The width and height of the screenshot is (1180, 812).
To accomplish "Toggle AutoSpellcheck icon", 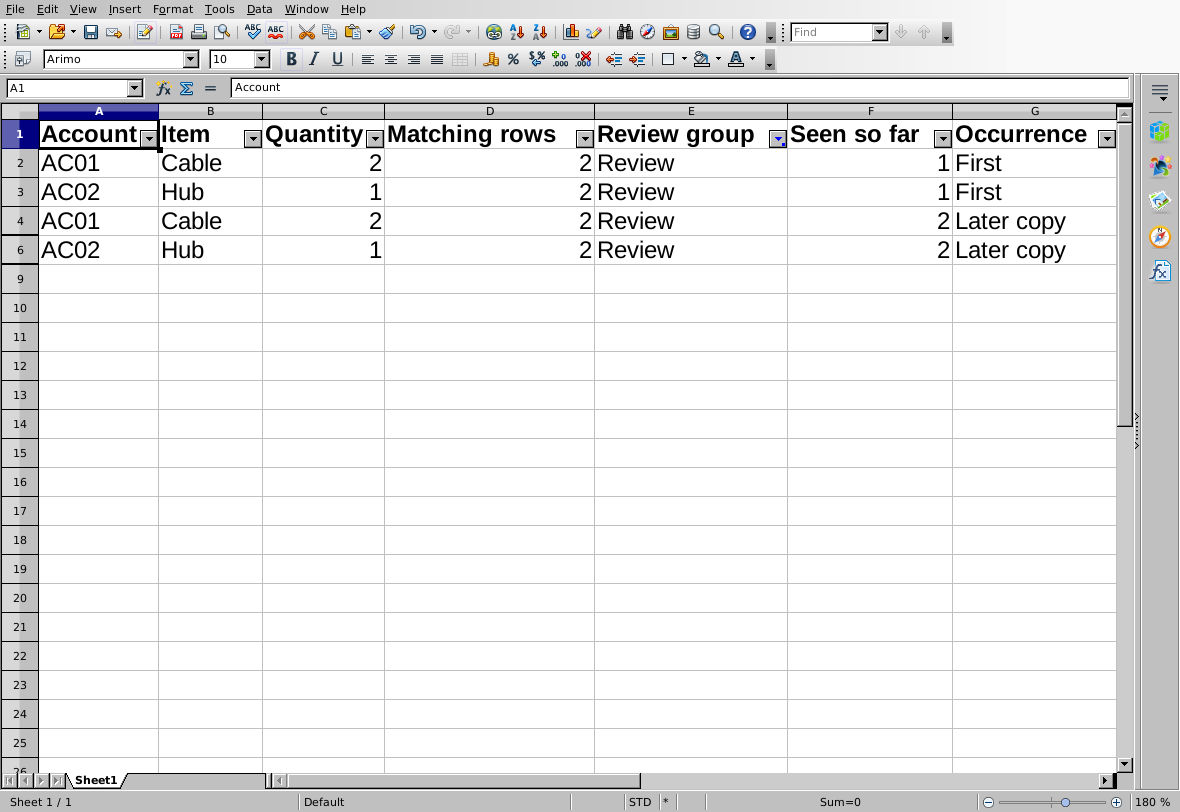I will [x=275, y=32].
